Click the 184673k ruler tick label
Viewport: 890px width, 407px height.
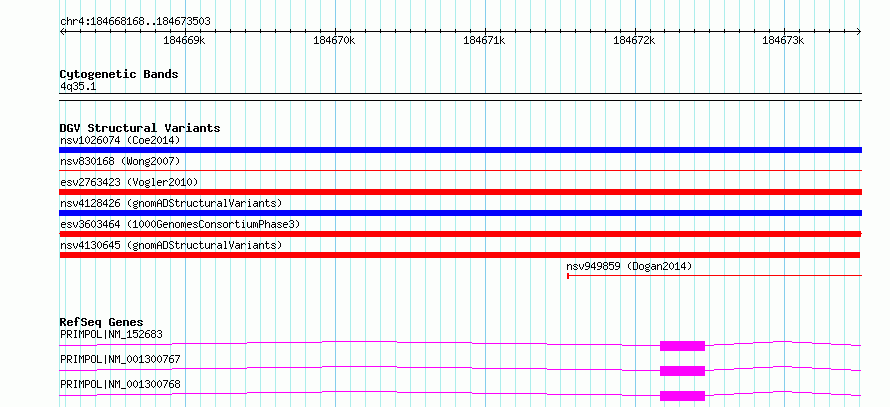point(783,41)
